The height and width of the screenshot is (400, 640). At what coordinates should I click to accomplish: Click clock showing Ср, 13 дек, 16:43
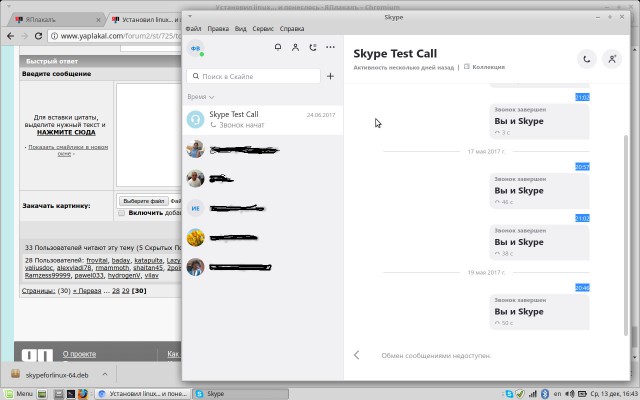point(614,394)
